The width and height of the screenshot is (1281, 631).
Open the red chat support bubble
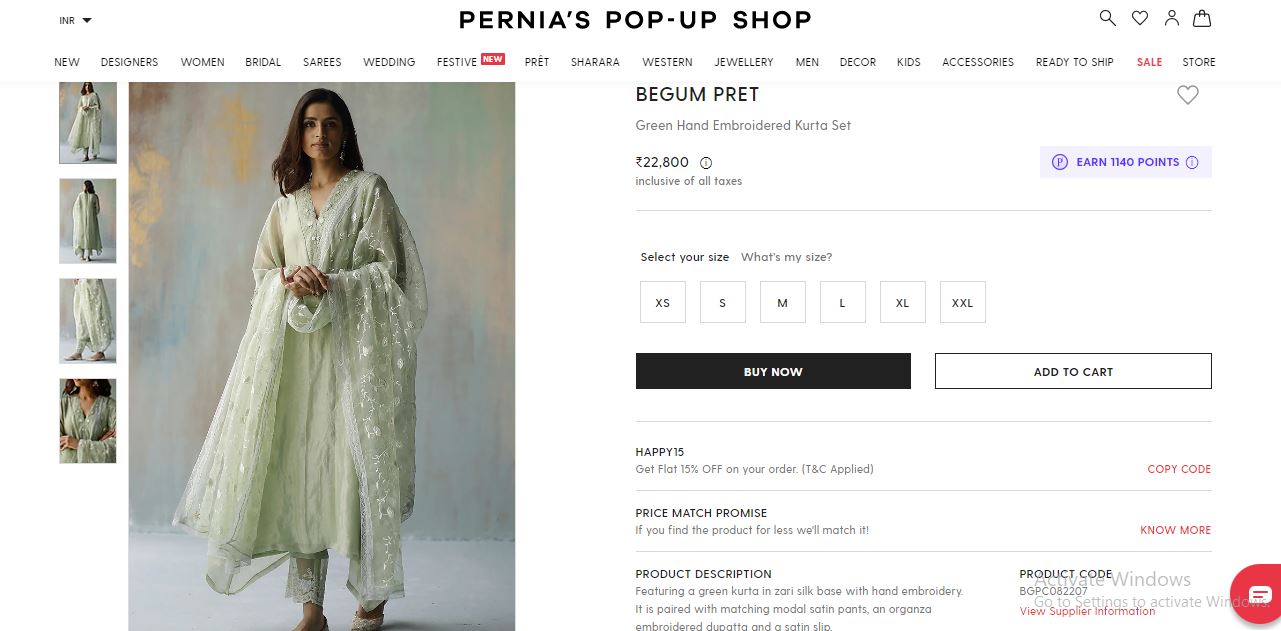[1258, 595]
